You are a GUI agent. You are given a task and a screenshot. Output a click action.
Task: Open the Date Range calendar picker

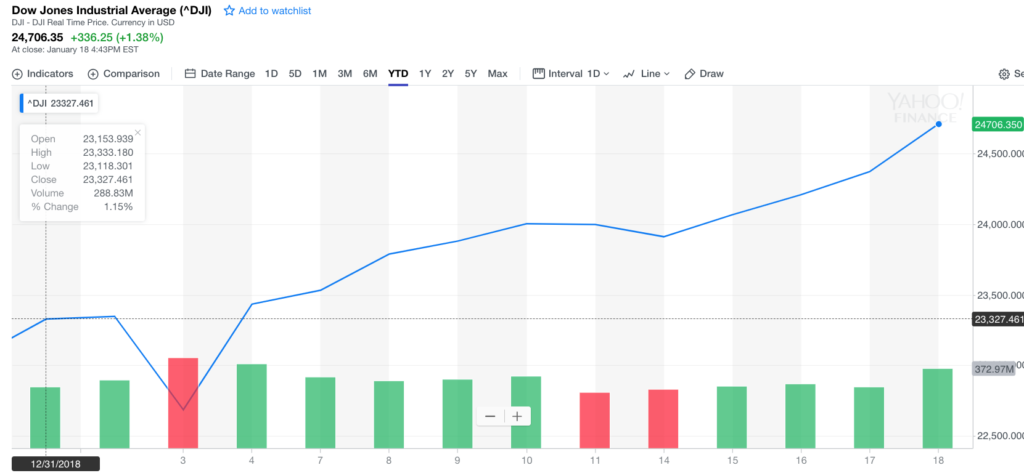(x=219, y=74)
